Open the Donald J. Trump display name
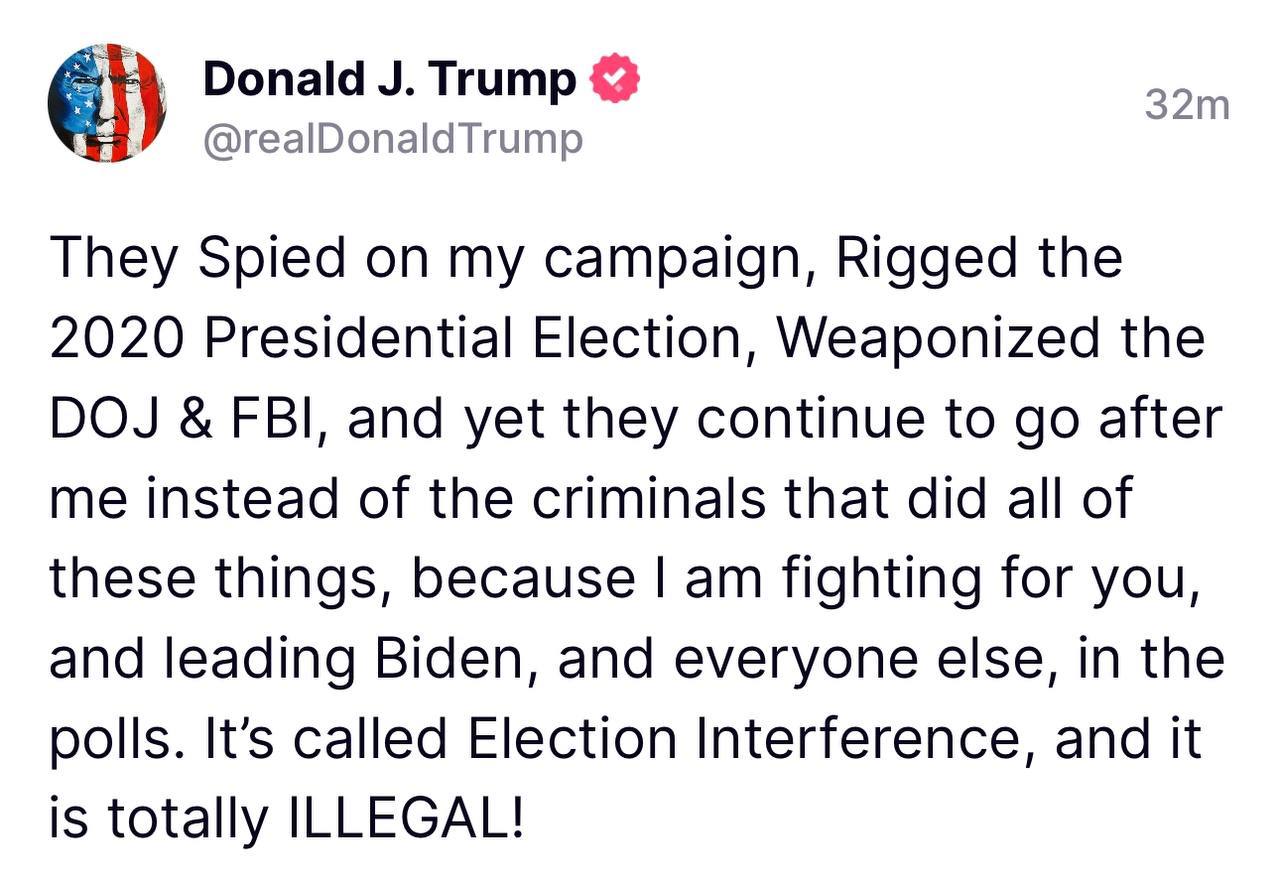 pos(390,80)
